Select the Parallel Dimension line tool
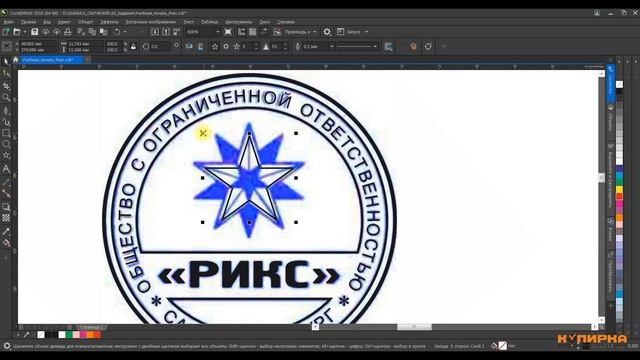 (x=6, y=182)
